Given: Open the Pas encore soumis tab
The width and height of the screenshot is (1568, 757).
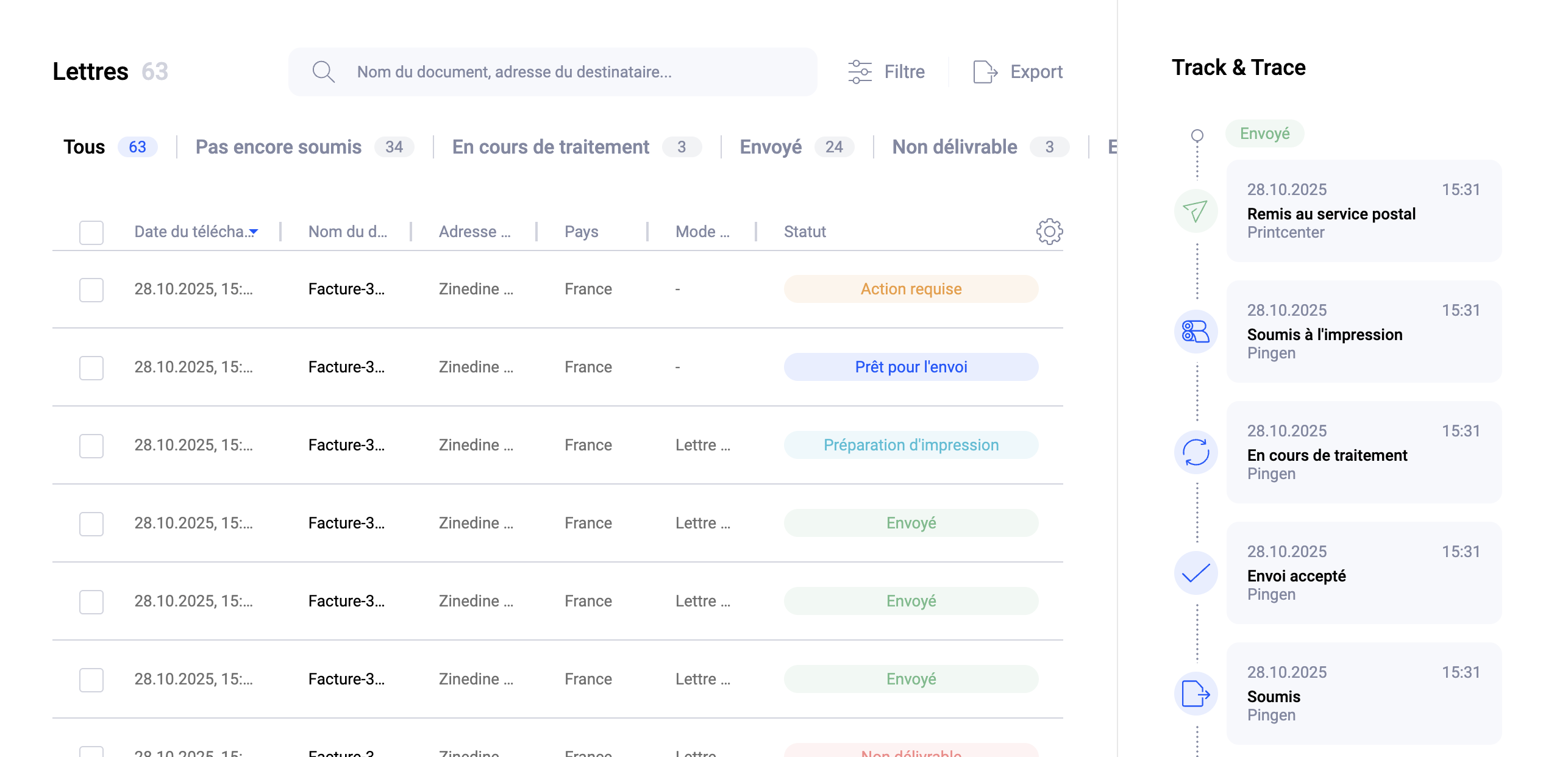Looking at the screenshot, I should [278, 146].
